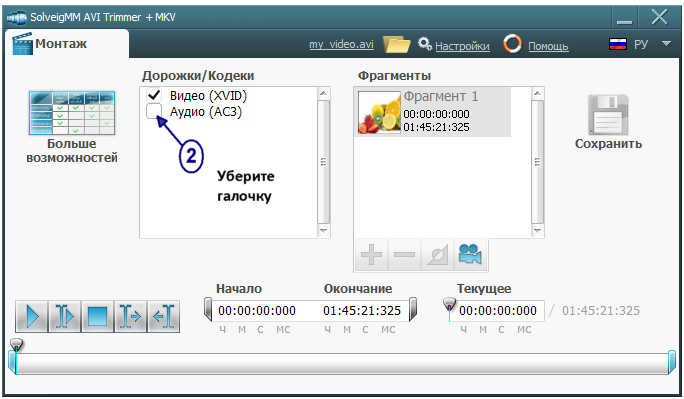Click the gray total duration 01:45:21:325
The width and height of the screenshot is (684, 399).
click(601, 310)
